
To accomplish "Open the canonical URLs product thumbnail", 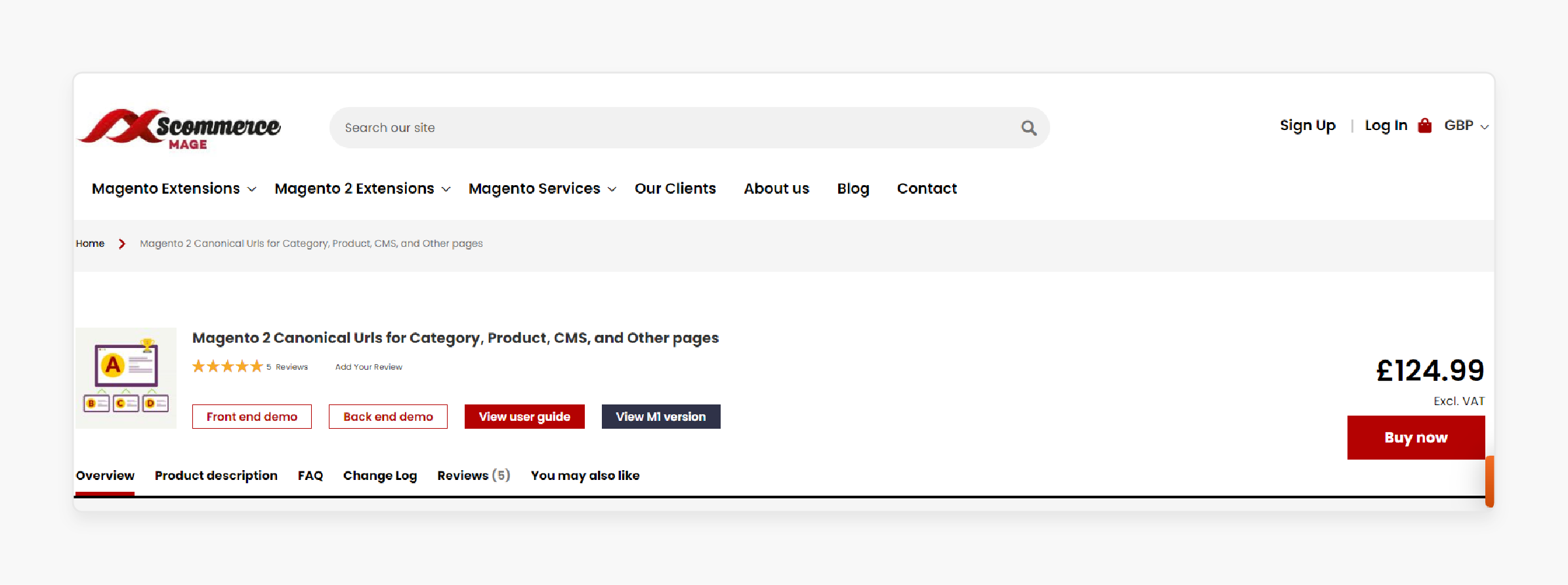I will (x=126, y=378).
